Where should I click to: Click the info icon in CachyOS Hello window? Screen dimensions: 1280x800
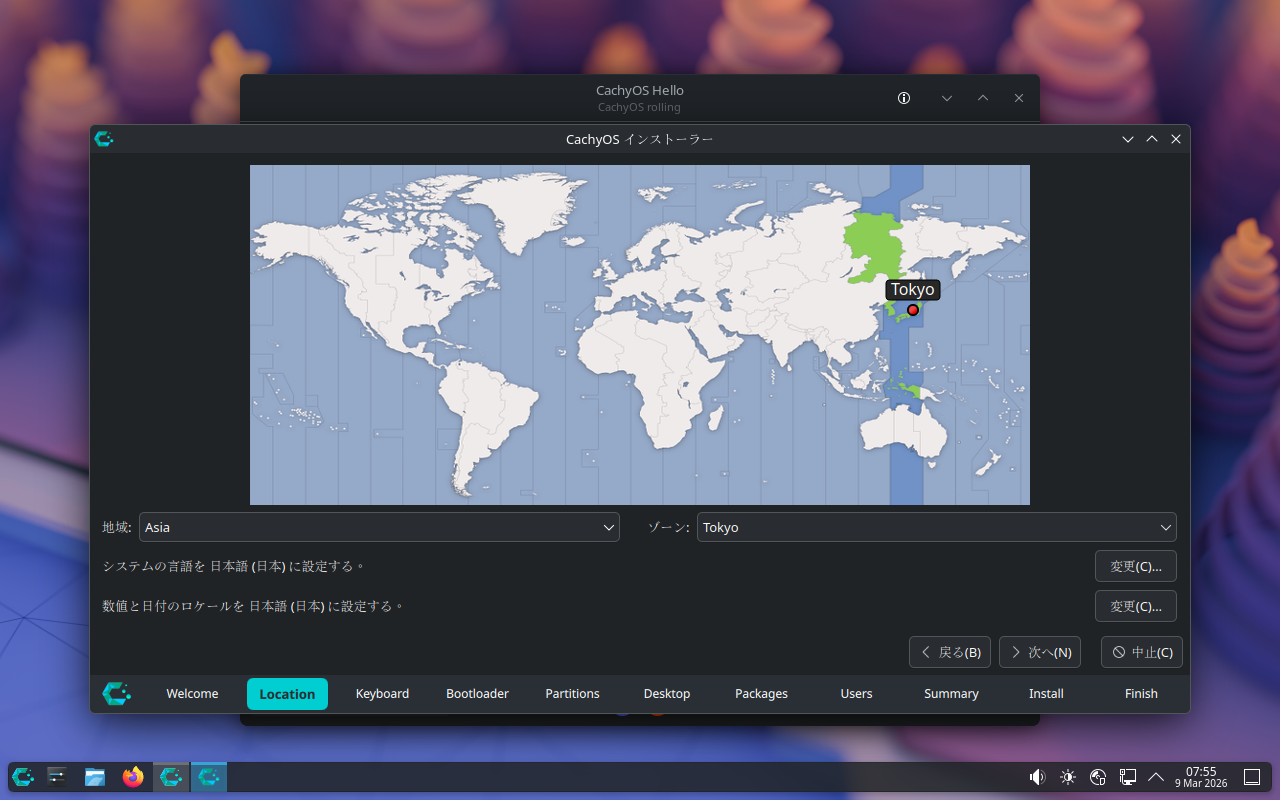[x=904, y=98]
